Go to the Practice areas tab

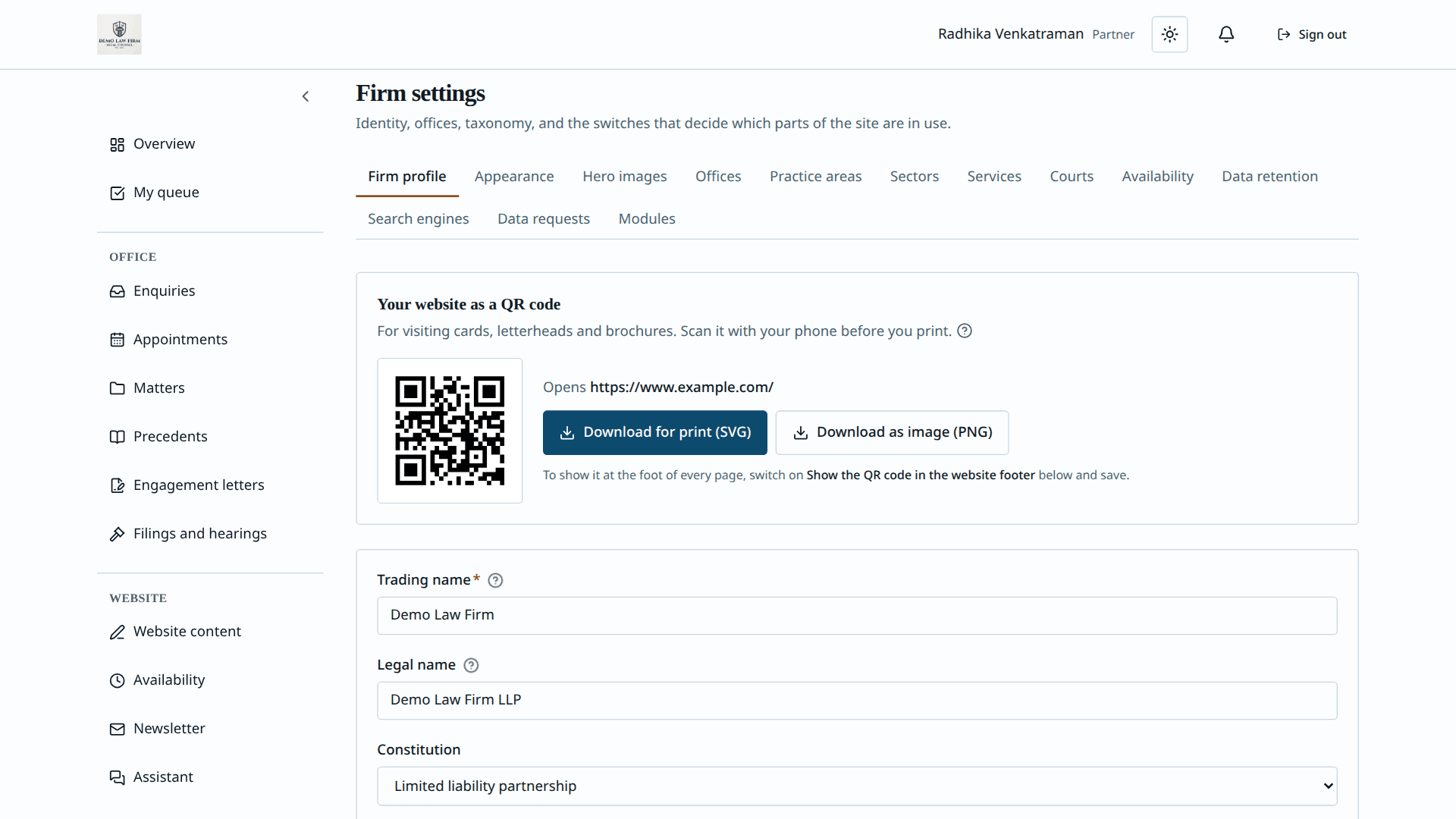[816, 177]
